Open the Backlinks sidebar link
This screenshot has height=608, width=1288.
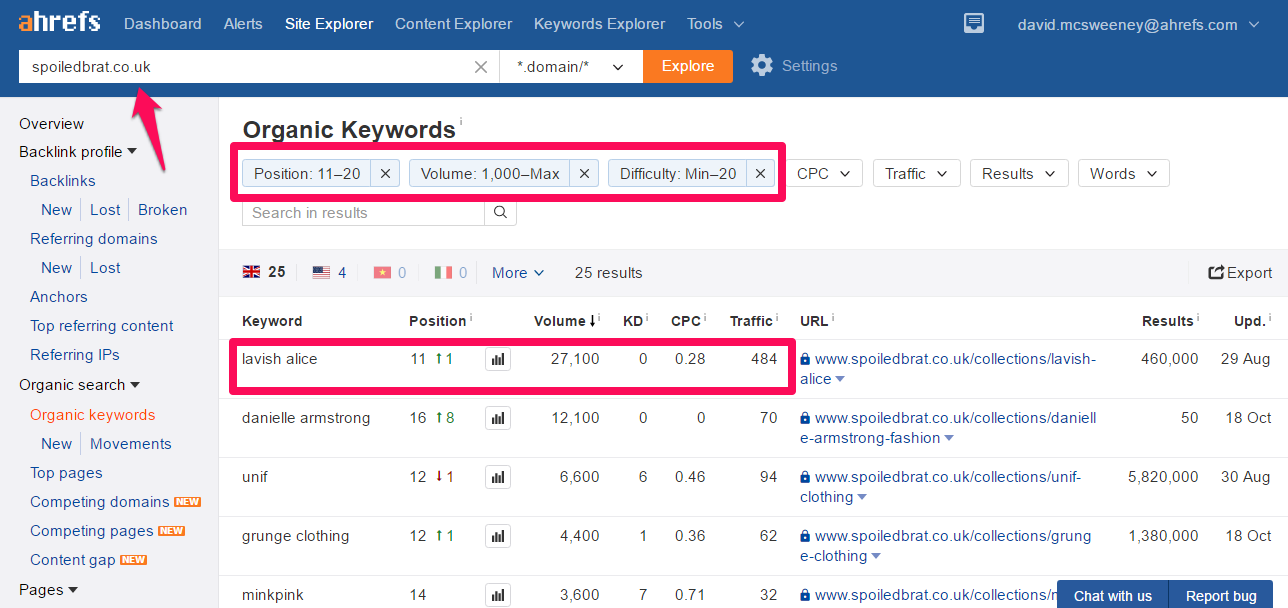click(x=63, y=181)
